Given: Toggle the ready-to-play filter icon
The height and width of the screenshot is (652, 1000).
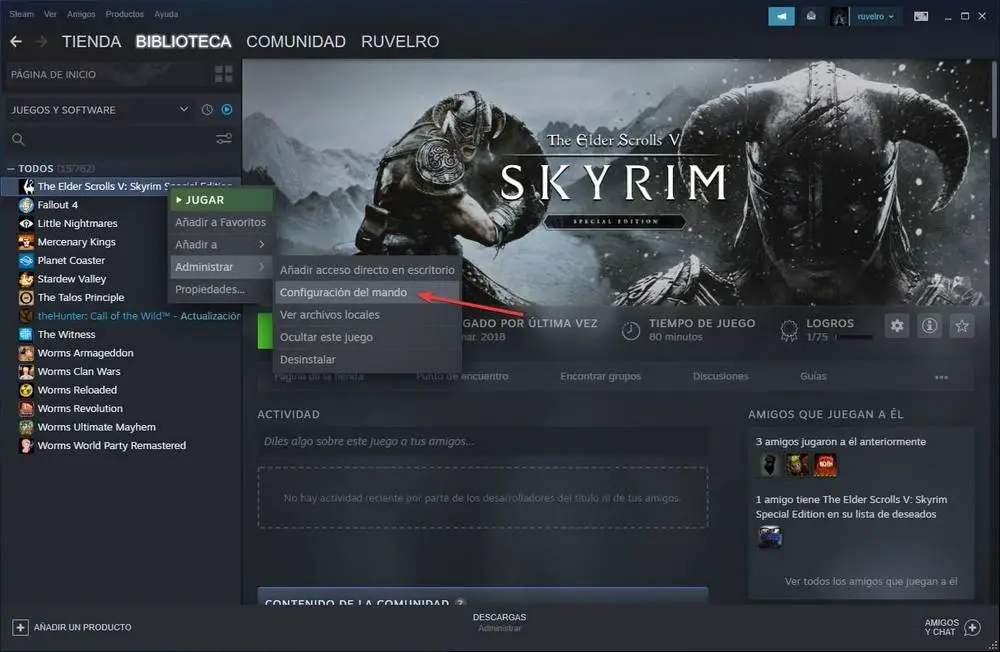Looking at the screenshot, I should pos(227,110).
